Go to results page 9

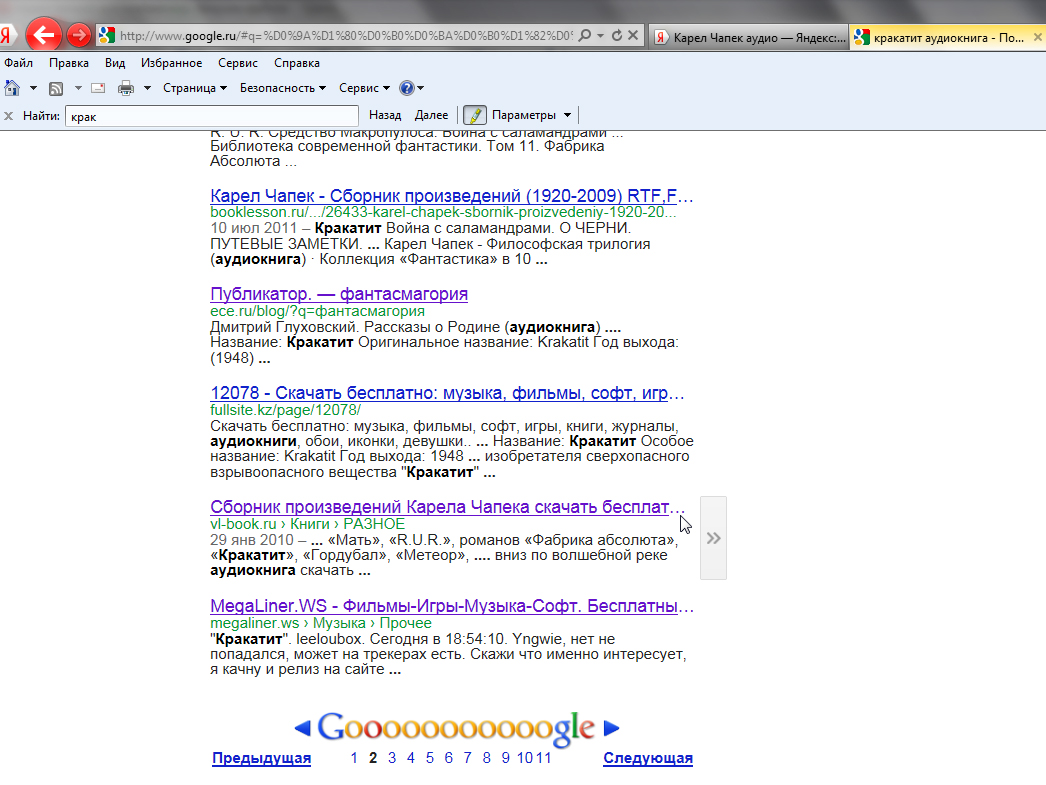coord(506,758)
